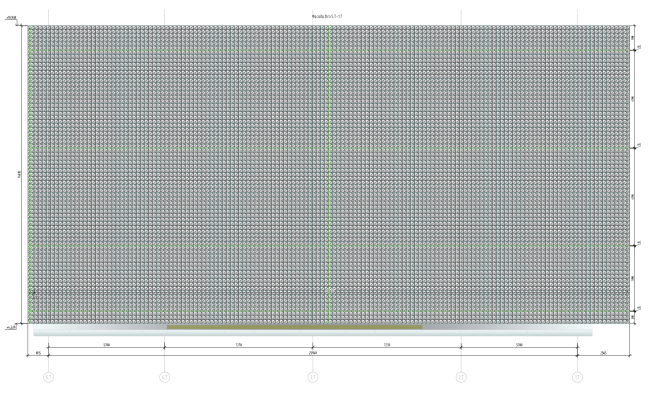Select the dimension between axes 3.T and 2.T
The image size is (650, 397).
[x=387, y=345]
